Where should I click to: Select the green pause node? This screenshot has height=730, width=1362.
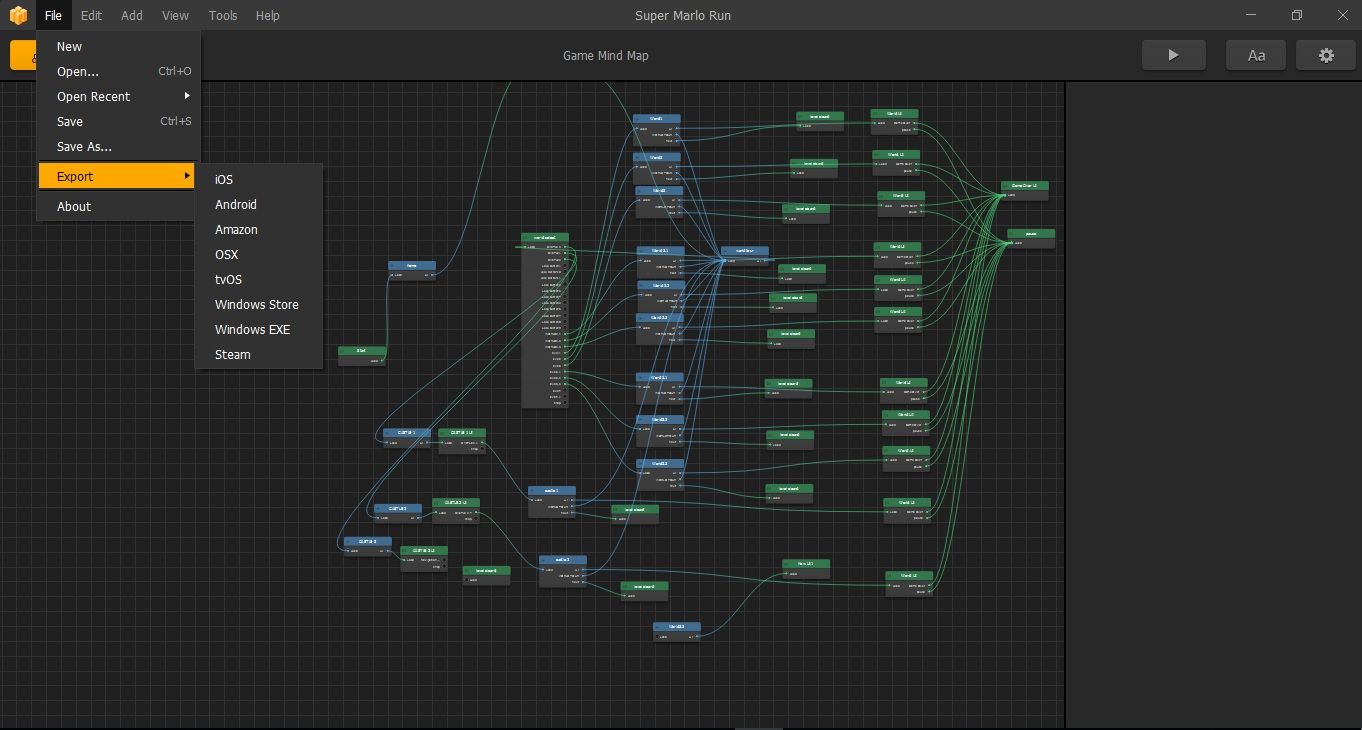[x=1030, y=238]
